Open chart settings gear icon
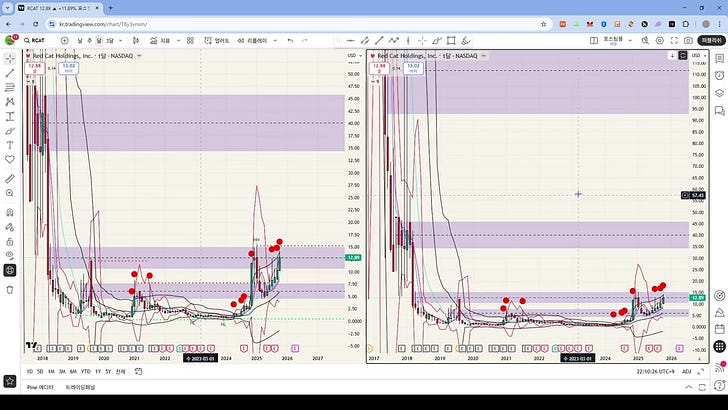 click(660, 40)
